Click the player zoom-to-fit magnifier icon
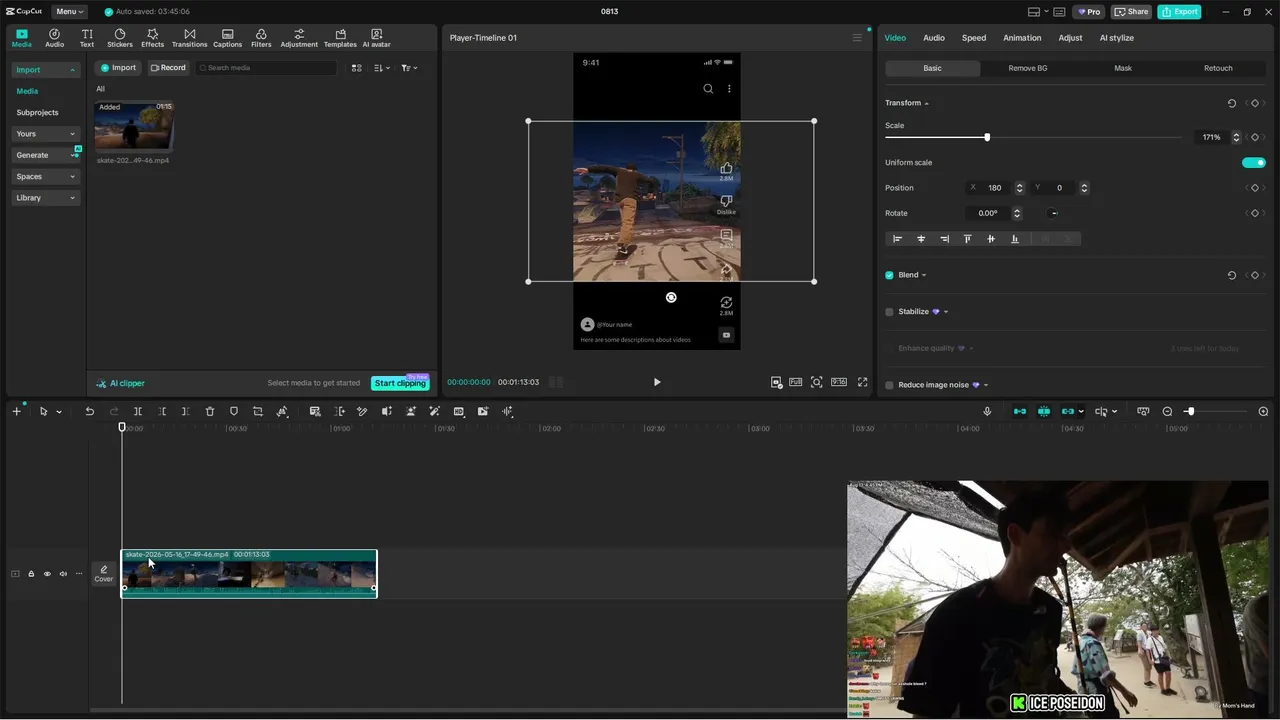The image size is (1280, 720). tap(817, 382)
